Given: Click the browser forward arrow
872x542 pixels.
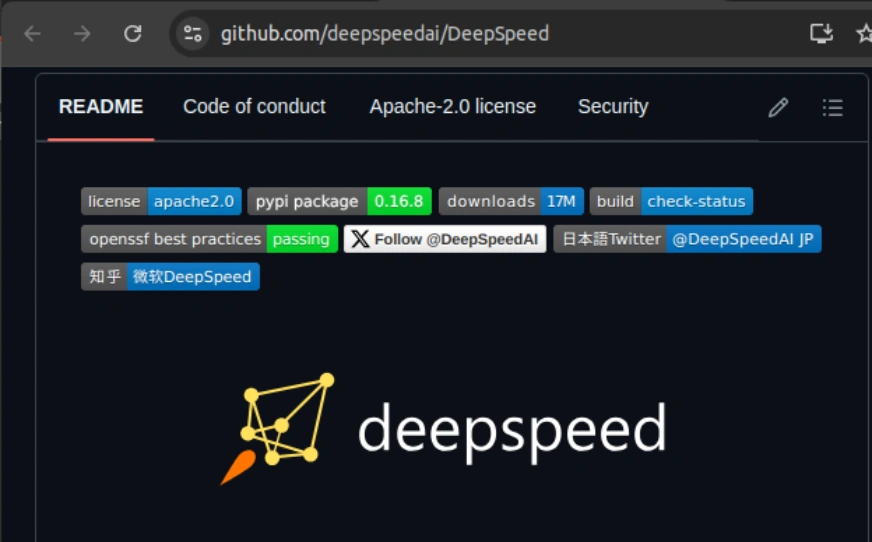Looking at the screenshot, I should coord(82,34).
